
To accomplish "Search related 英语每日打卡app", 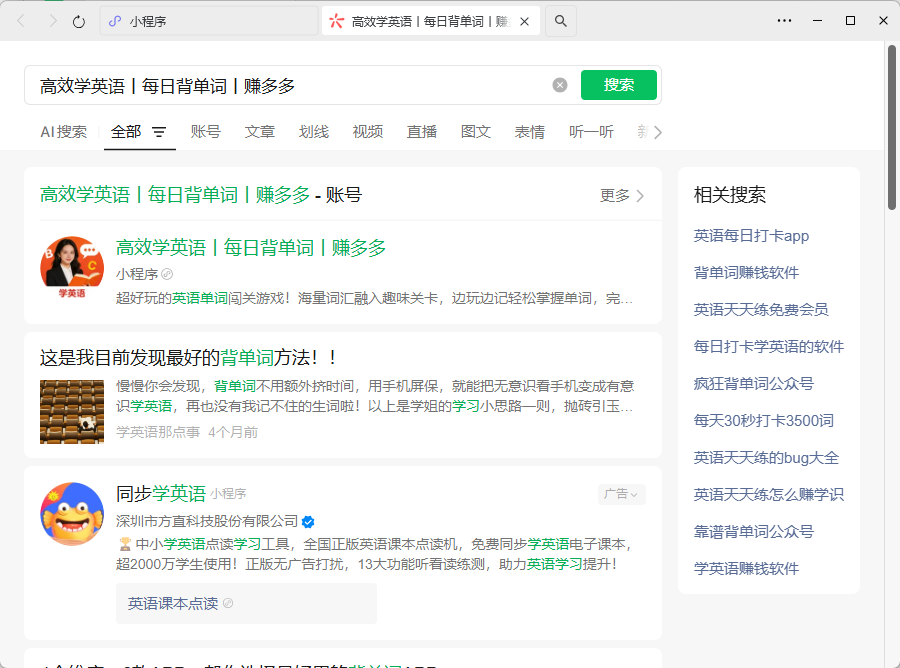I will [x=751, y=236].
